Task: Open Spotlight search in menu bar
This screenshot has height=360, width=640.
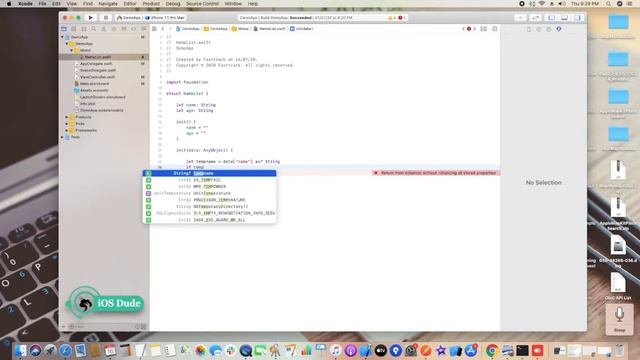Action: coord(608,4)
